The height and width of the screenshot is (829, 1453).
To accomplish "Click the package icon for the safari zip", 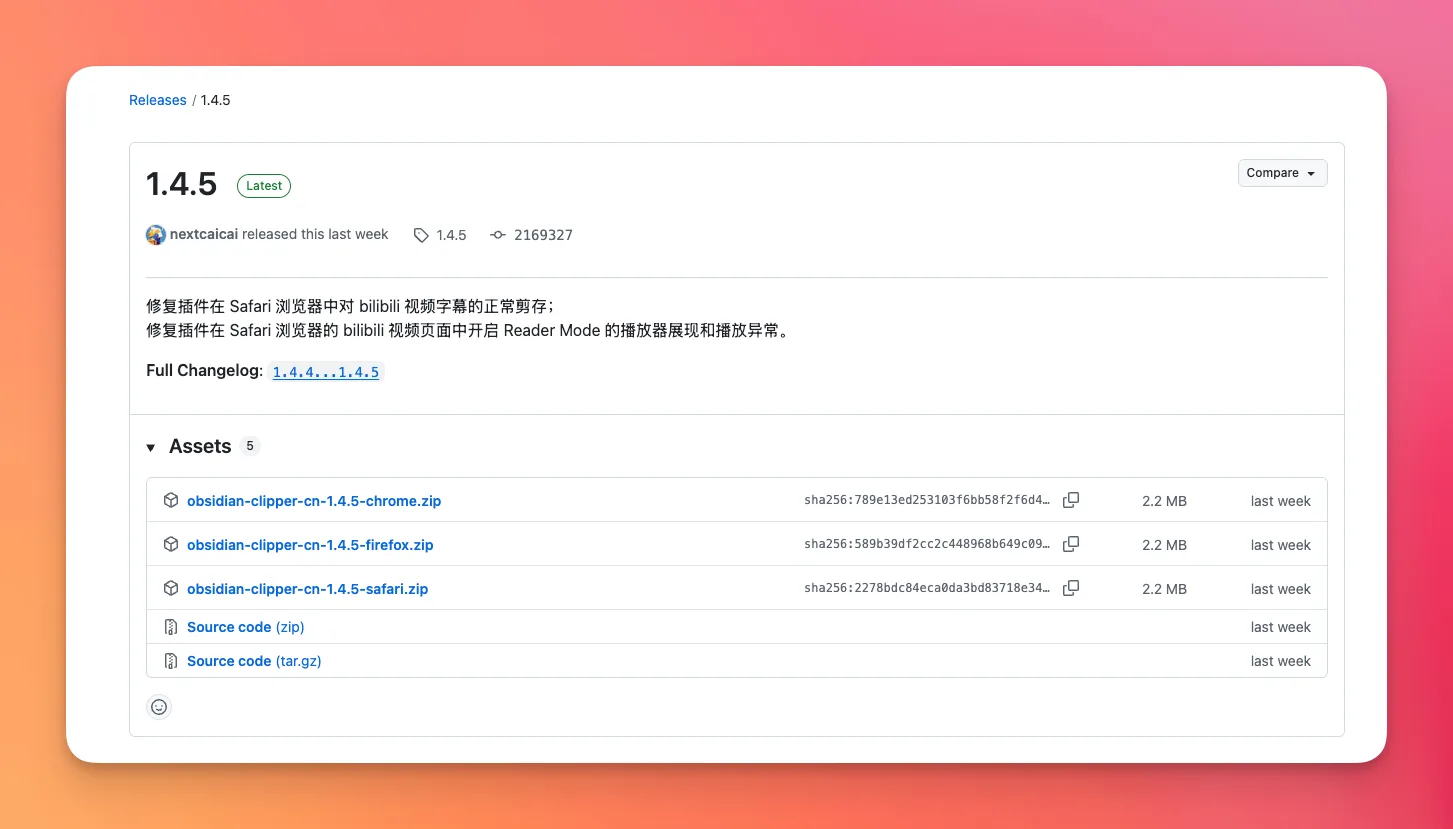I will coord(171,588).
